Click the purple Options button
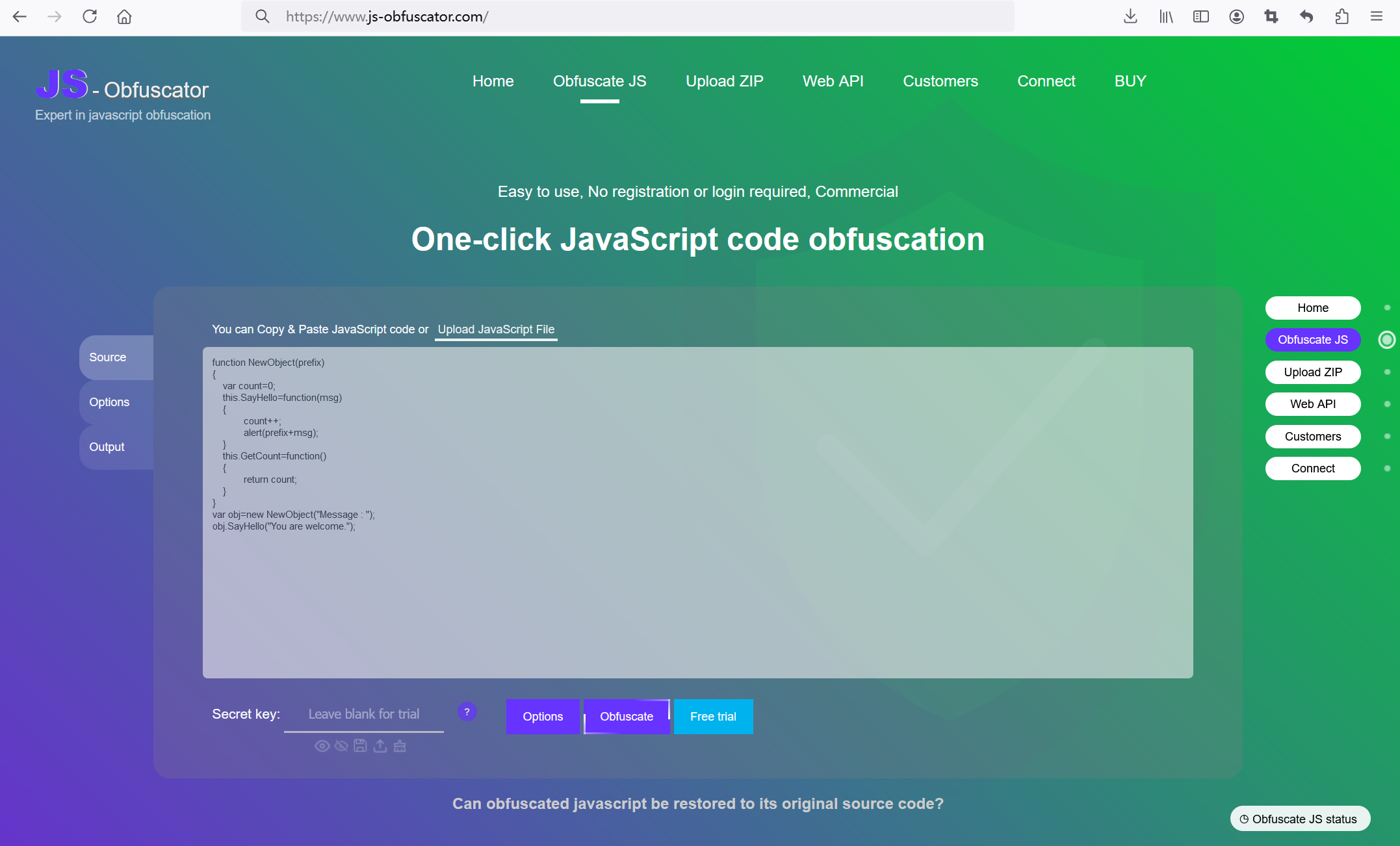The image size is (1400, 846). pyautogui.click(x=543, y=717)
